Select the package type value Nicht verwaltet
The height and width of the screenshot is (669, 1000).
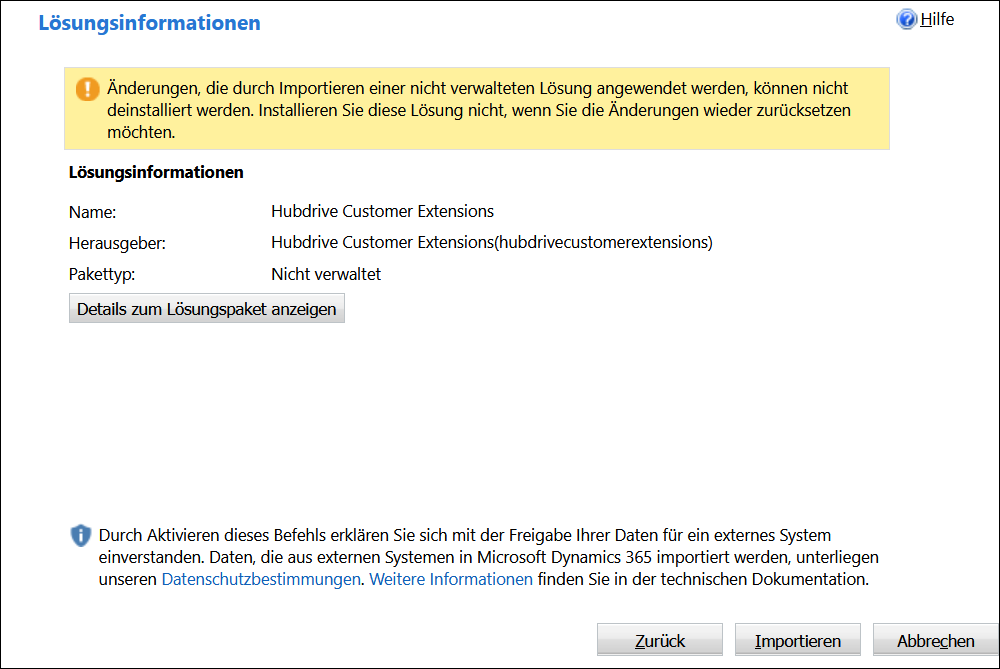pyautogui.click(x=326, y=274)
